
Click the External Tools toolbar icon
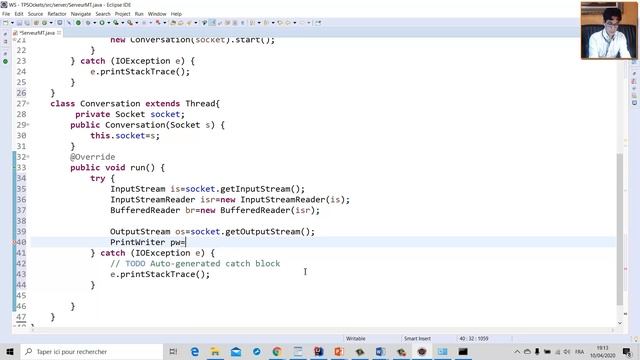pos(130,23)
